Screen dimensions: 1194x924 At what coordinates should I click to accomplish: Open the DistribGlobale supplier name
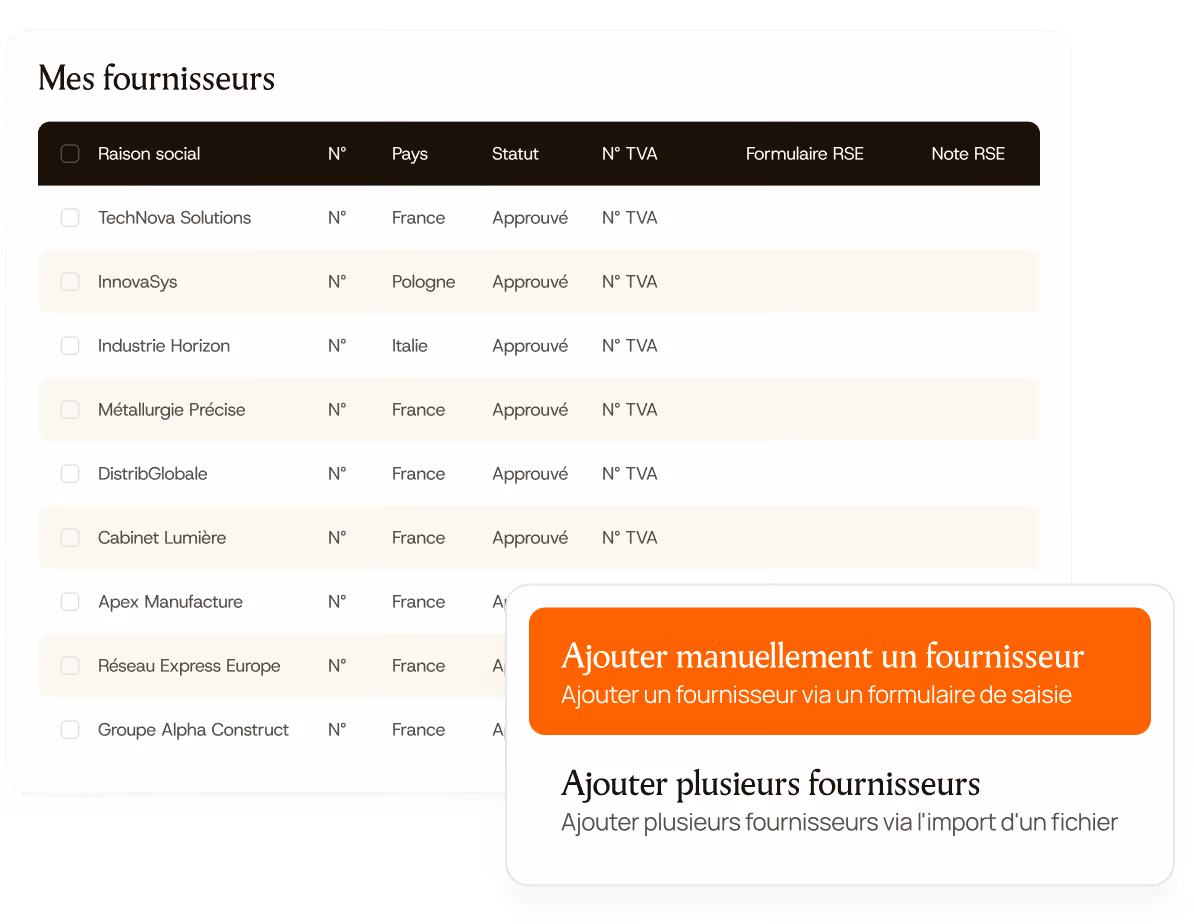[x=152, y=474]
